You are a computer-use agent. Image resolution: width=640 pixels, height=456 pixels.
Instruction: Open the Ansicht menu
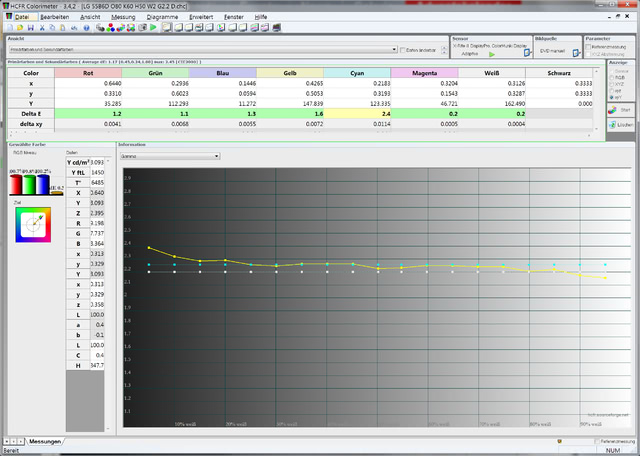90,17
